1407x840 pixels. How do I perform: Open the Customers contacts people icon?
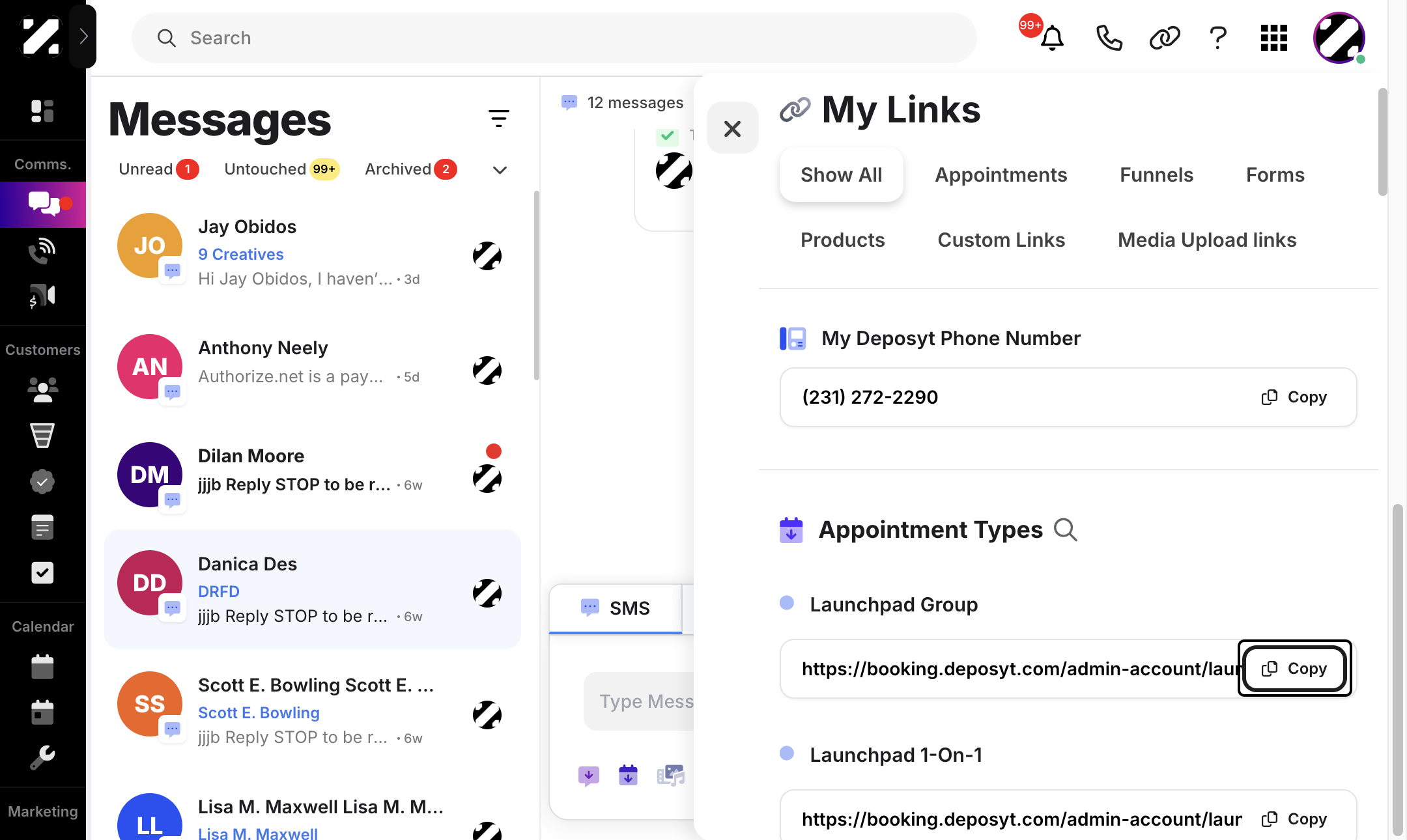coord(42,389)
